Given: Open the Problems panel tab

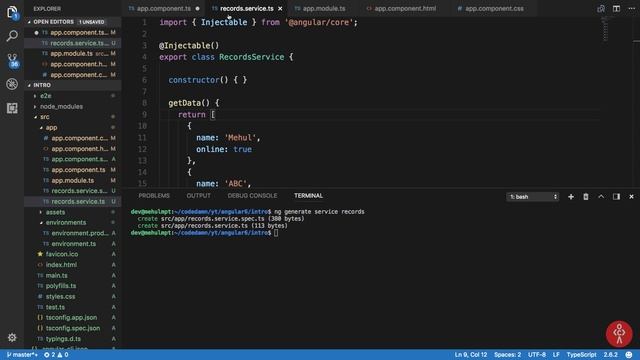Looking at the screenshot, I should coord(154,196).
